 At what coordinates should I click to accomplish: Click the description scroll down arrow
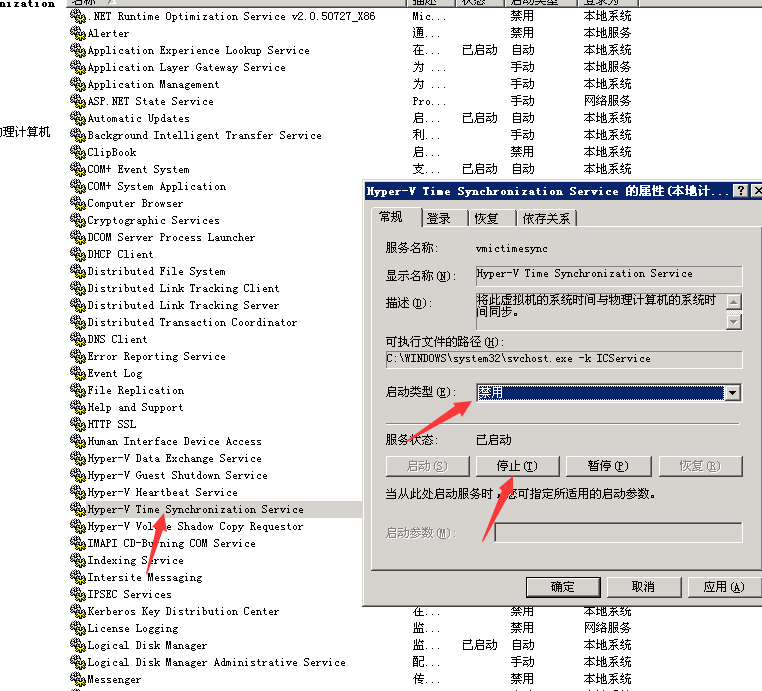click(x=734, y=322)
